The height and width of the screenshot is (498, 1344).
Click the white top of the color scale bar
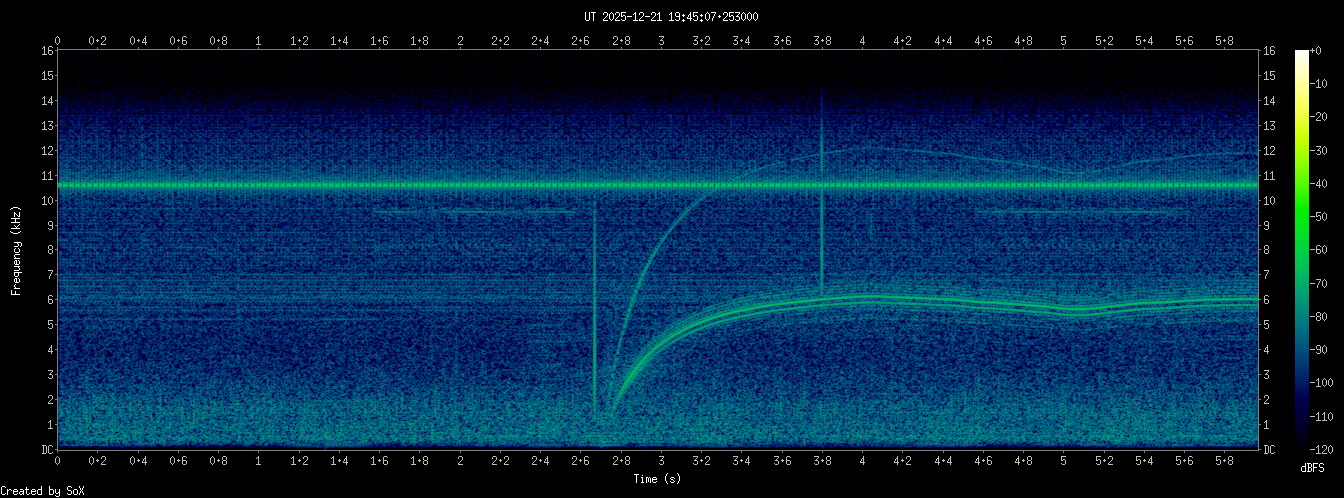point(1301,55)
